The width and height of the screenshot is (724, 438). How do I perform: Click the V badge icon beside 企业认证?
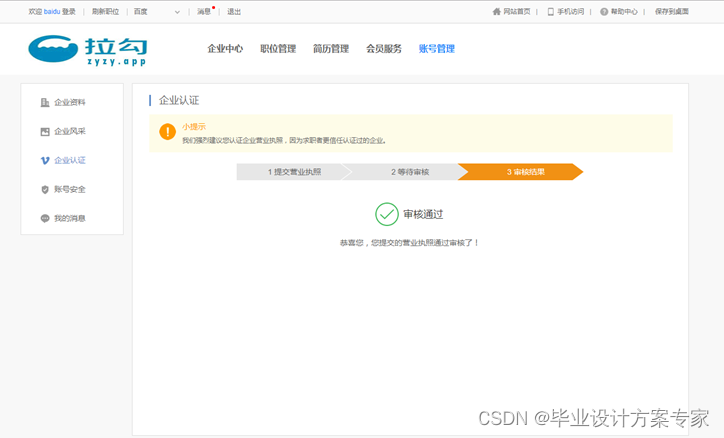tap(45, 161)
